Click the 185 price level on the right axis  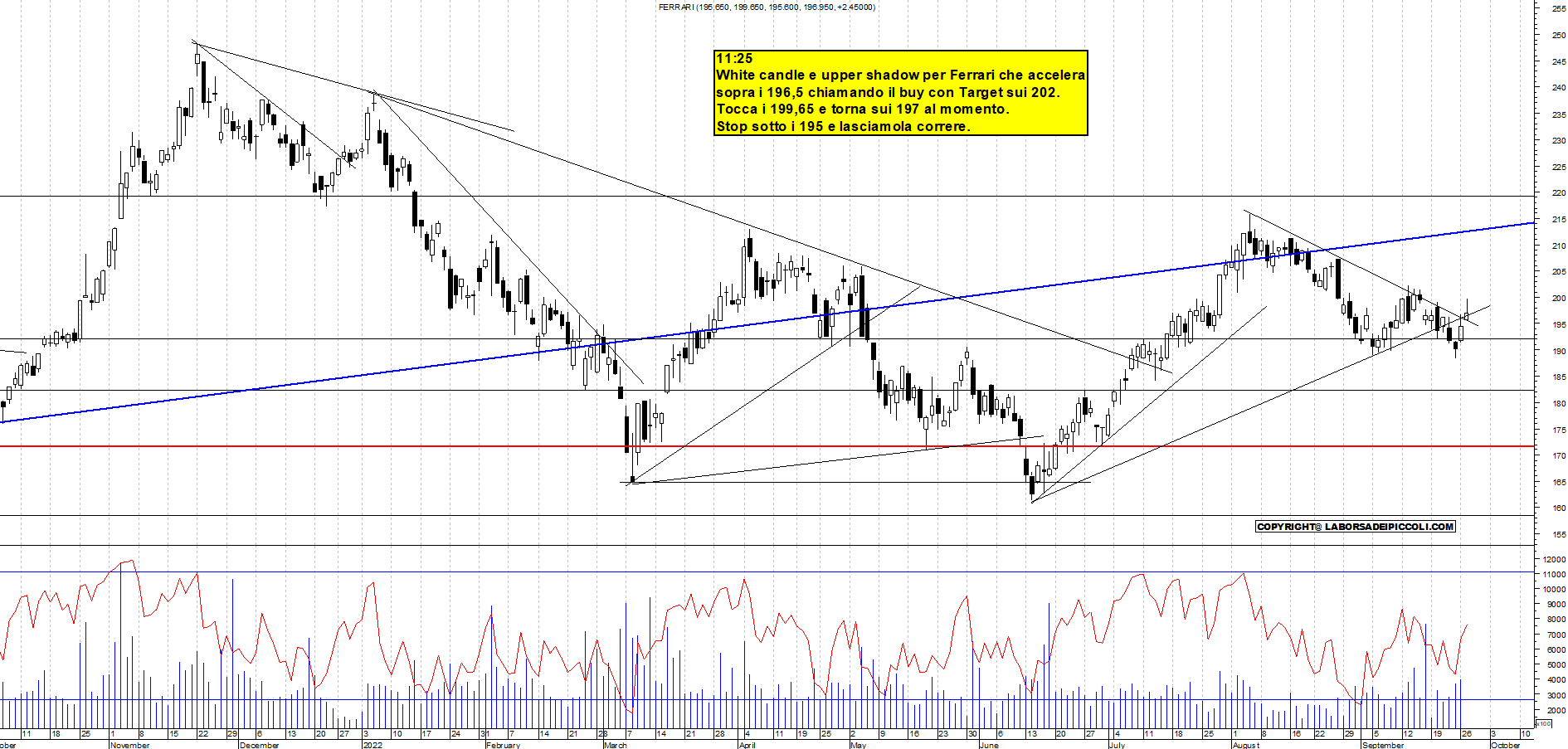tap(1558, 377)
